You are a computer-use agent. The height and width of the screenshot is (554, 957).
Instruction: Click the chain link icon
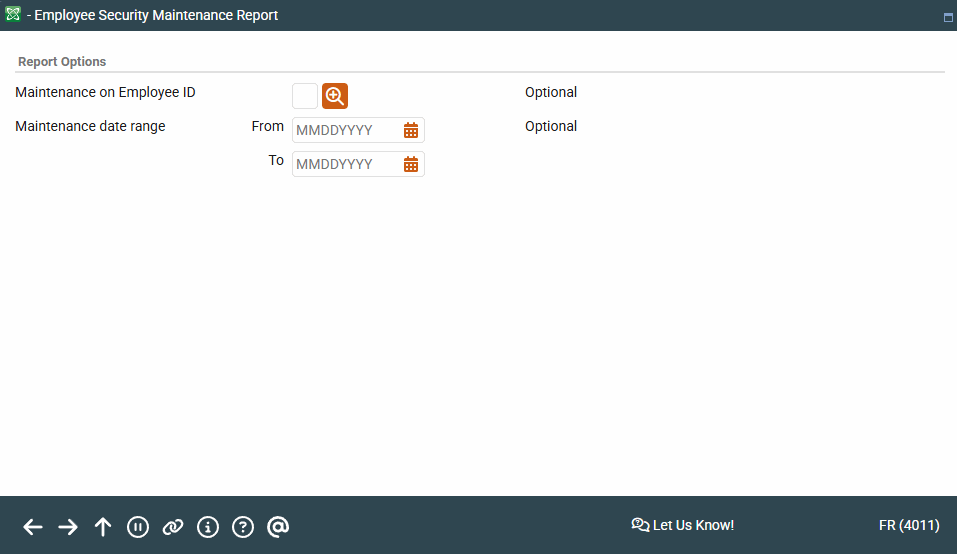(x=173, y=527)
